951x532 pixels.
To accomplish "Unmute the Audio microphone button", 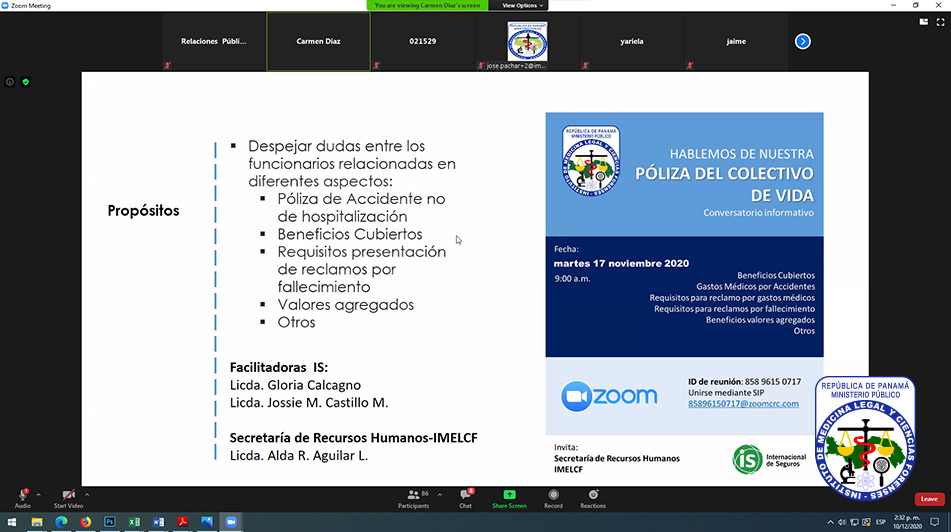I will coord(22,497).
